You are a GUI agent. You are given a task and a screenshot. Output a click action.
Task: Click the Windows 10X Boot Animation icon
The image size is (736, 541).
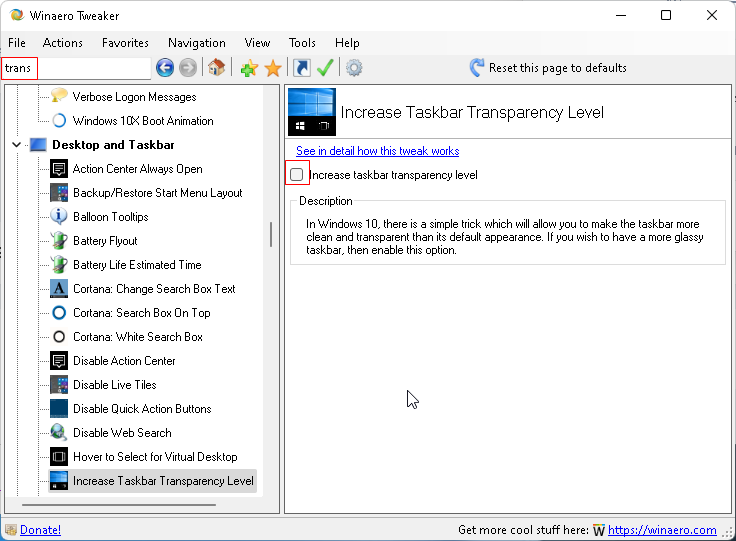59,121
